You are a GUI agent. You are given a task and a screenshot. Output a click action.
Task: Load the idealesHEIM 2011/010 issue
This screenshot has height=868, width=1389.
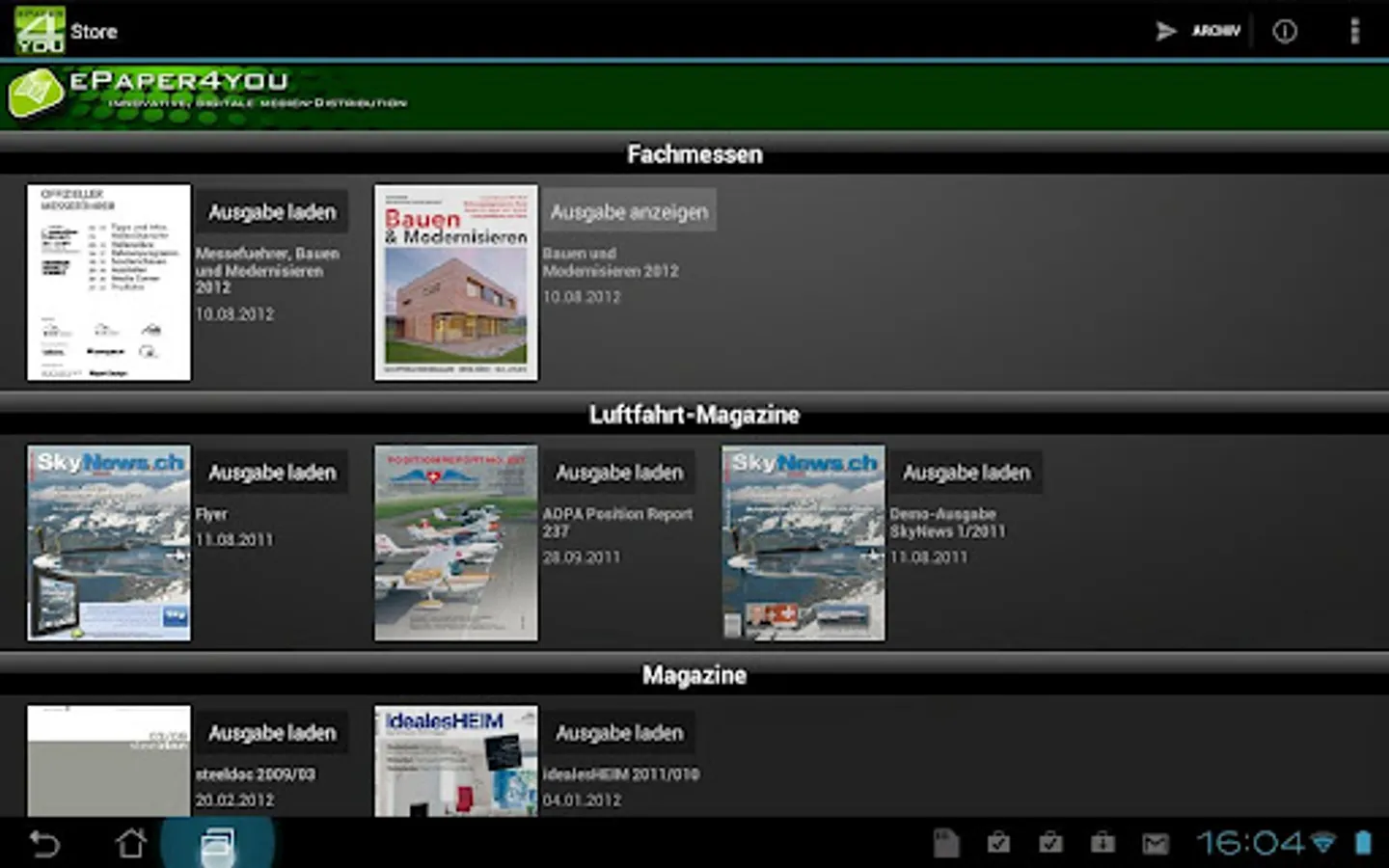[x=619, y=733]
